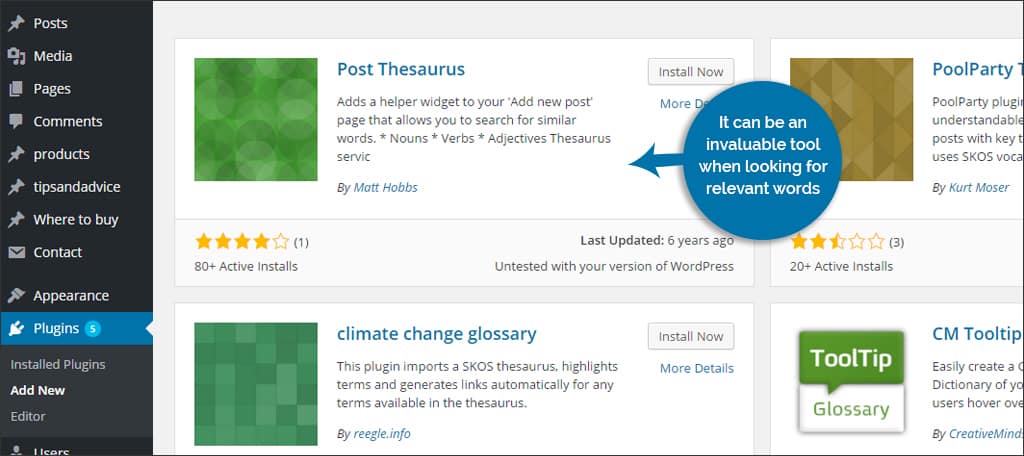Screen dimensions: 1024x456
Task: Click the Comments speech bubble icon
Action: [x=16, y=122]
